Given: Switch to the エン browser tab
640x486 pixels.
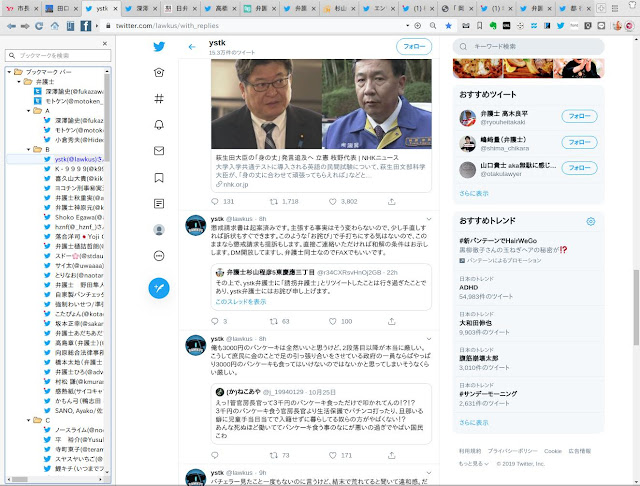Looking at the screenshot, I should 378,8.
